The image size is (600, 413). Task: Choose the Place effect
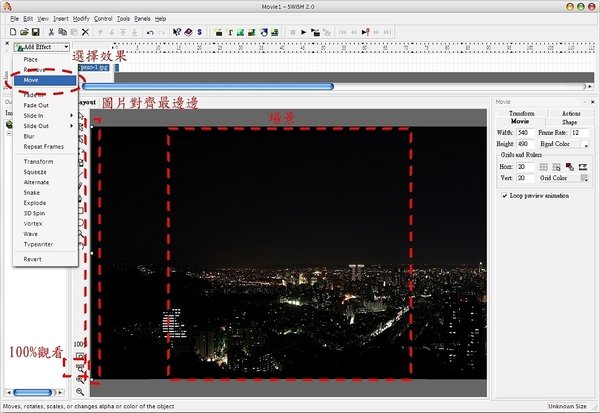click(45, 60)
